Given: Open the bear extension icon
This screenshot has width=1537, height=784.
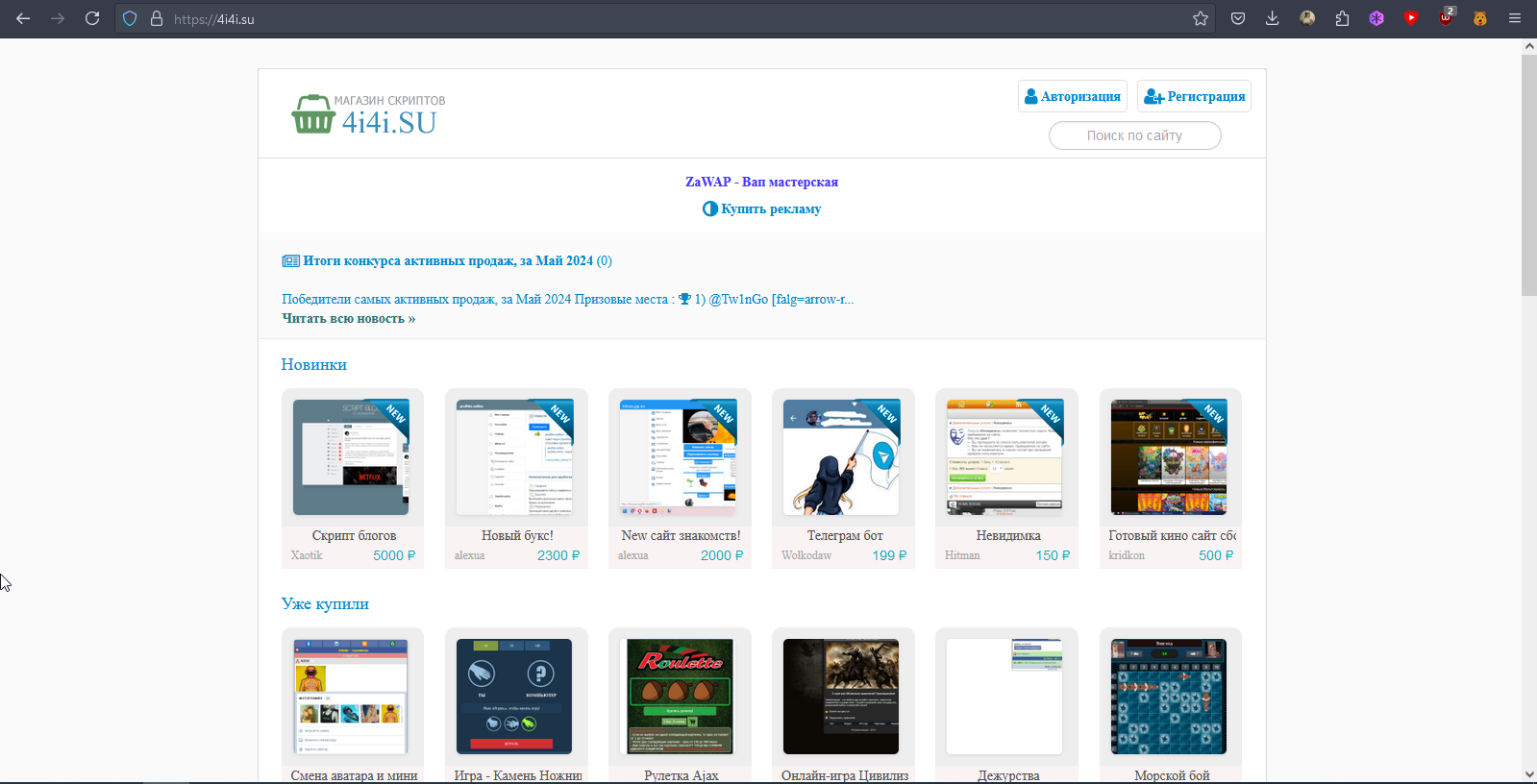Looking at the screenshot, I should pos(1480,18).
